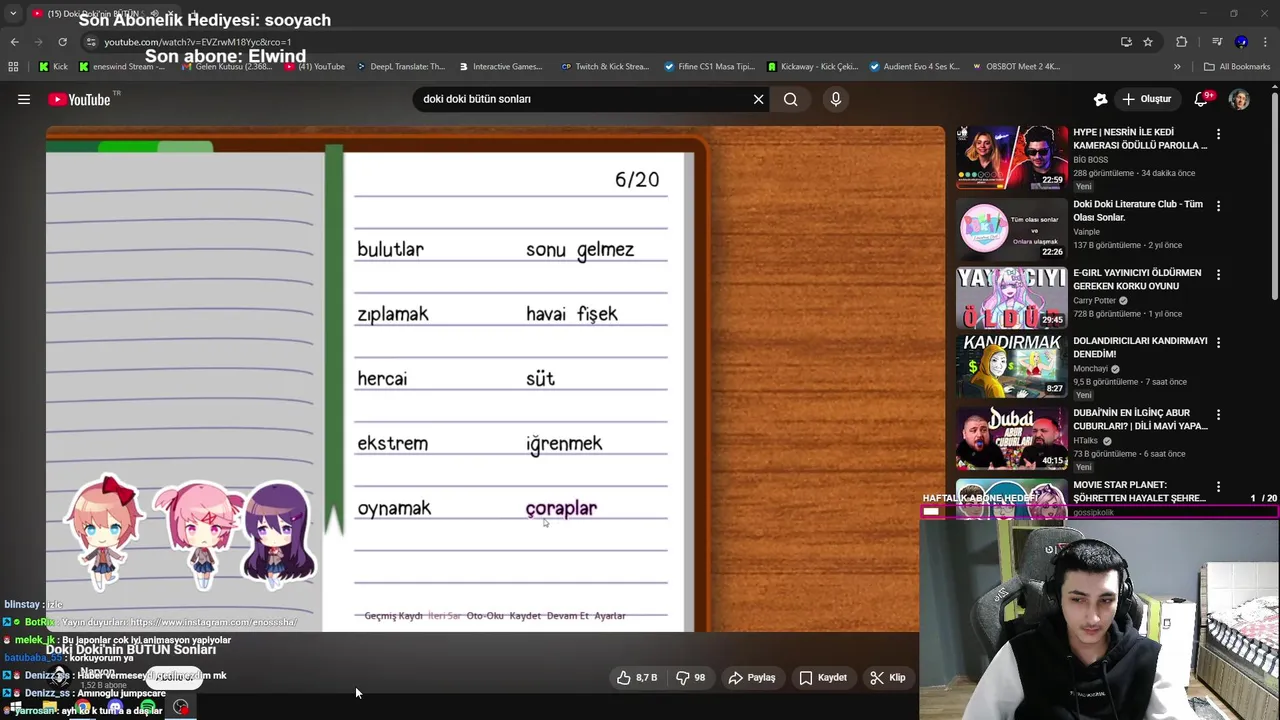Image resolution: width=1280 pixels, height=720 pixels.
Task: Start voice search with the microphone
Action: click(836, 99)
